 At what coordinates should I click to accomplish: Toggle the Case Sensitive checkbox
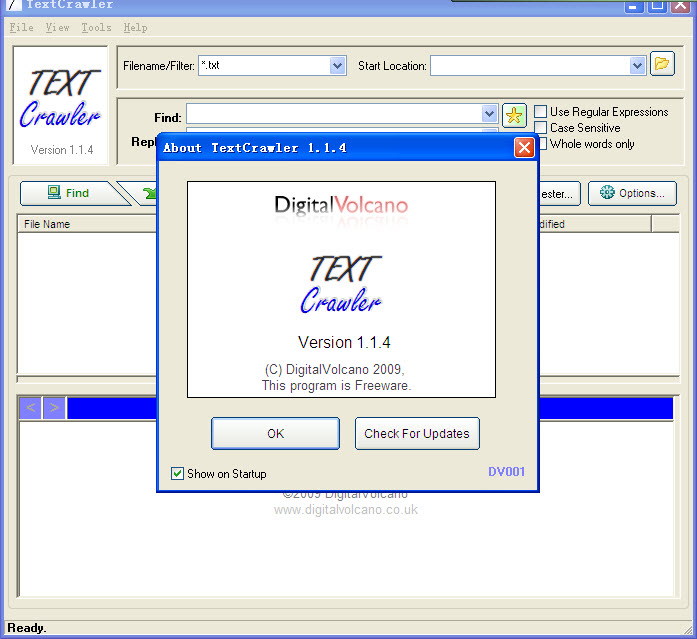pyautogui.click(x=540, y=128)
